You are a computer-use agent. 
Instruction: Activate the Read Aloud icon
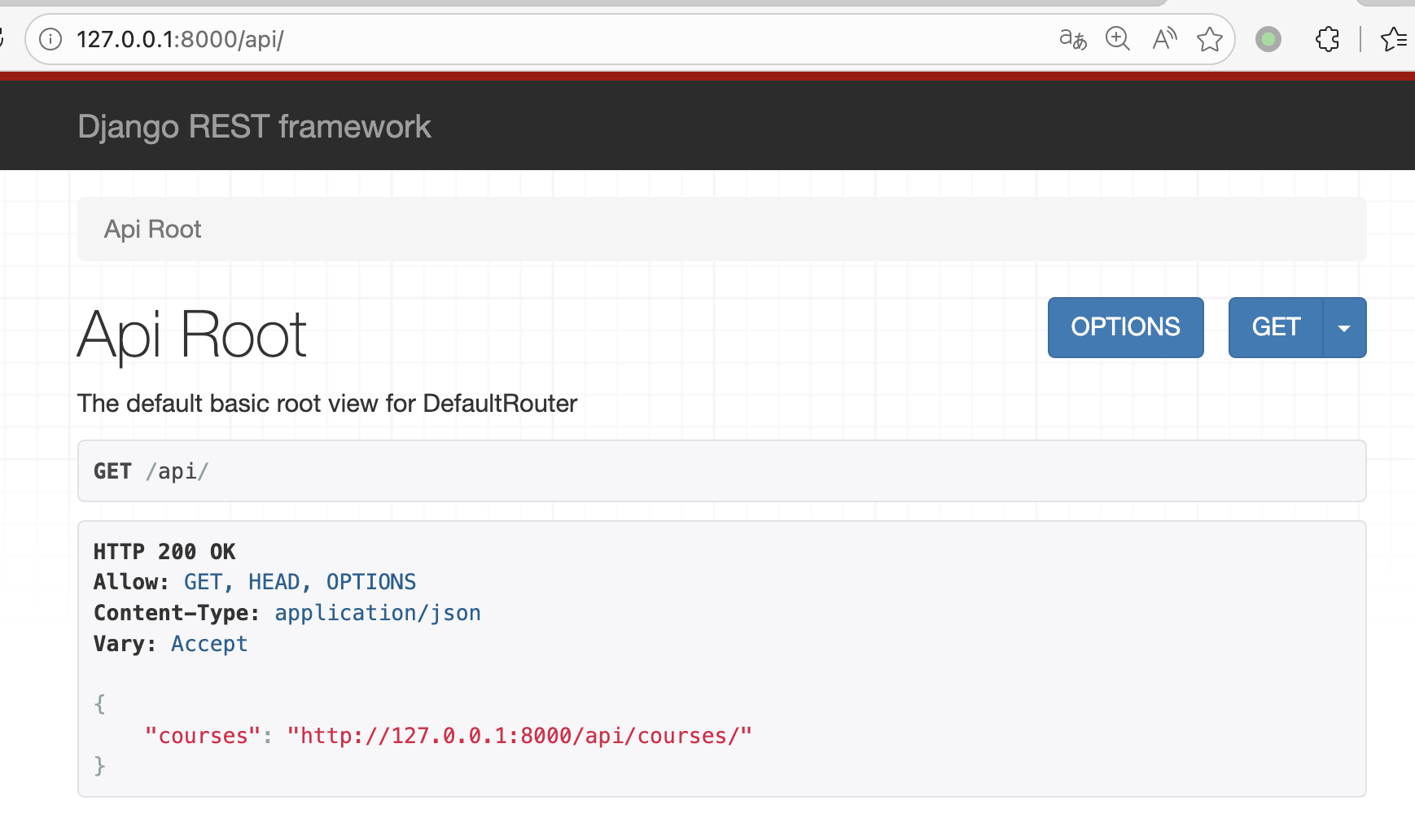pyautogui.click(x=1164, y=38)
